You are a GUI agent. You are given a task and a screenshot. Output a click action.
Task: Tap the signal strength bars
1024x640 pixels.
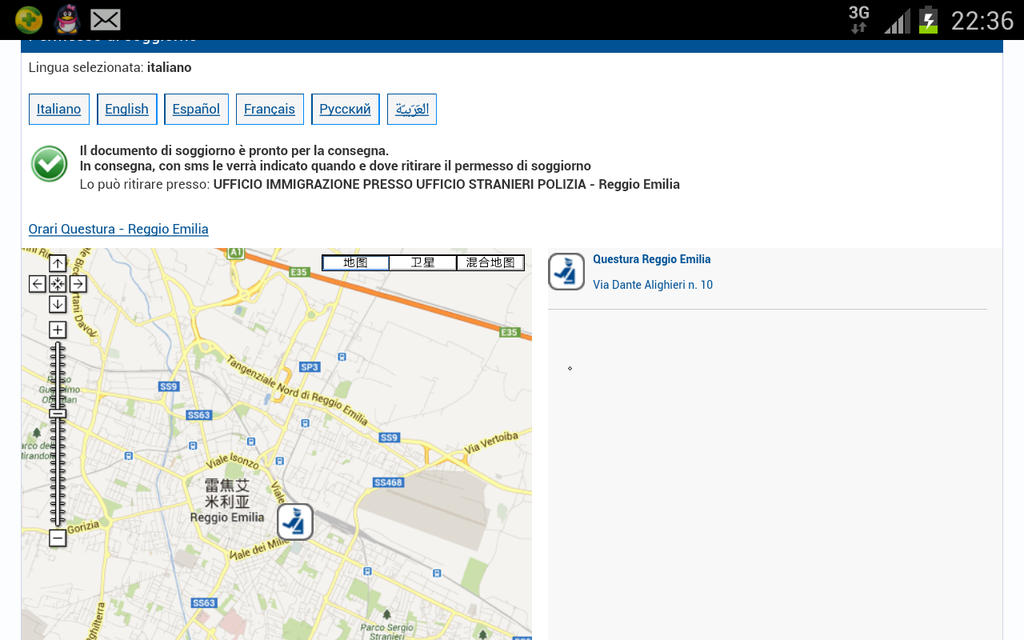click(x=897, y=21)
